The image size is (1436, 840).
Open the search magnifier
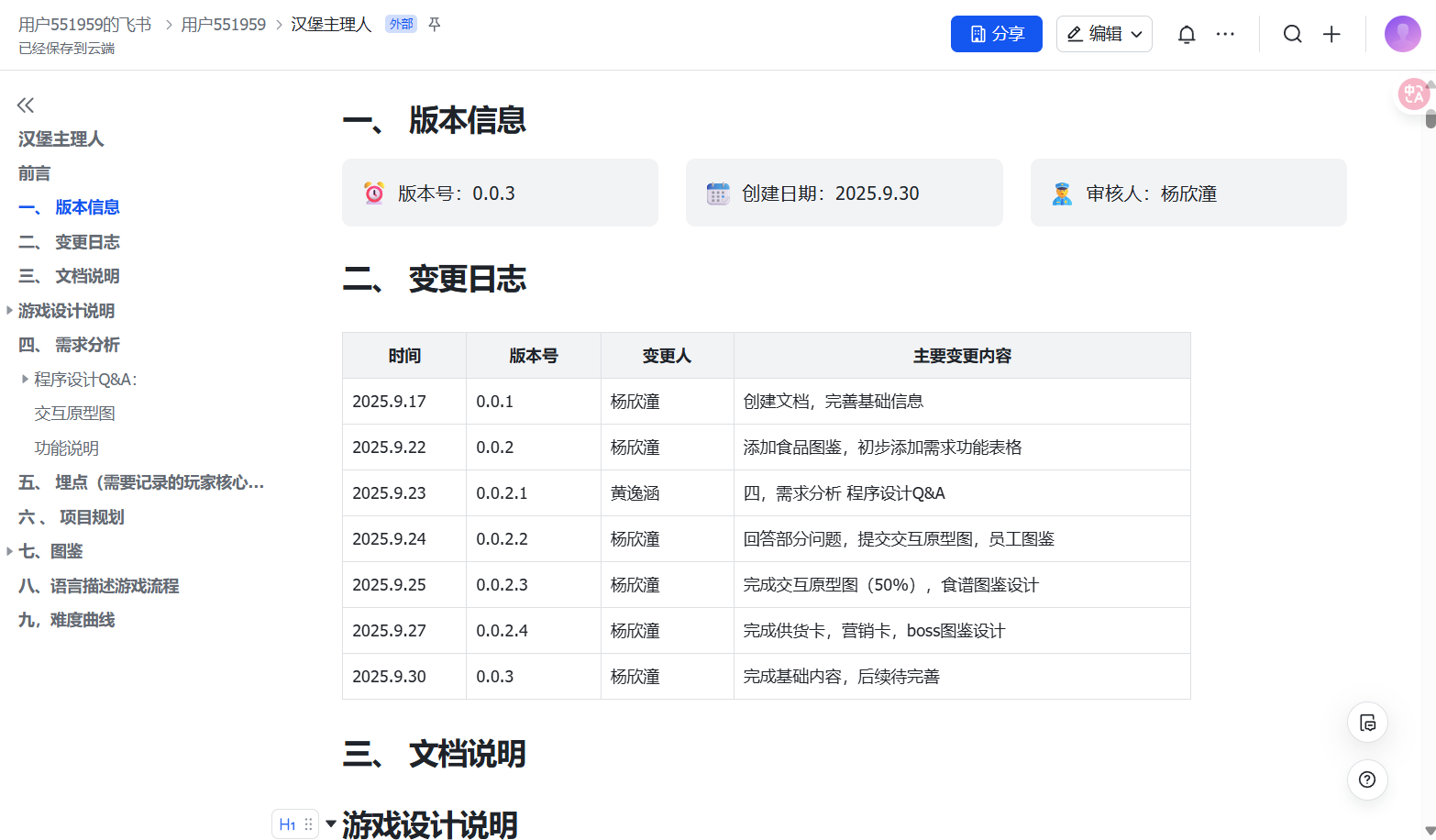click(1293, 34)
